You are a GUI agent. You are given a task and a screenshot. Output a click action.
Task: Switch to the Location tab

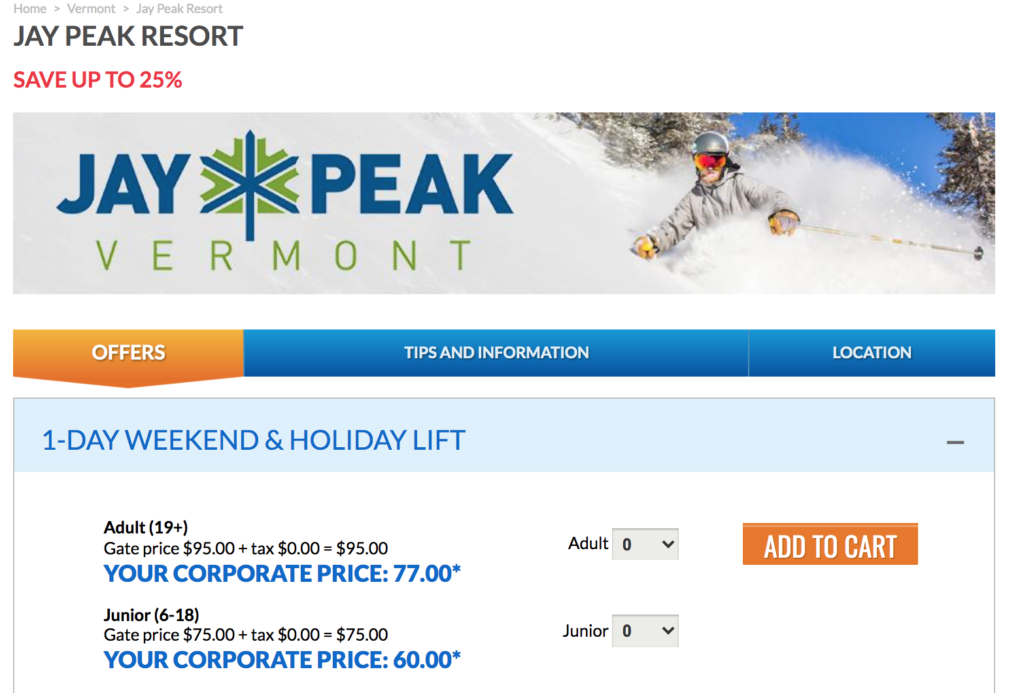click(871, 352)
